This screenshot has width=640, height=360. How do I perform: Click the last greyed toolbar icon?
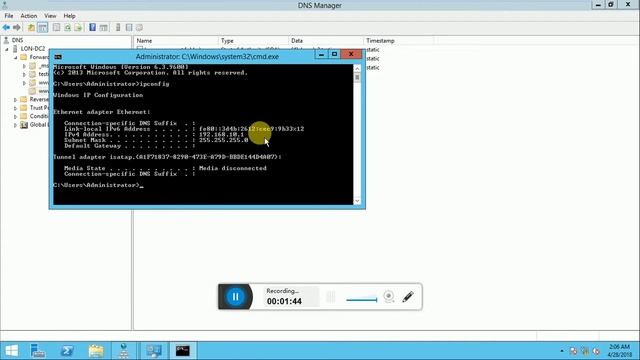(x=139, y=27)
